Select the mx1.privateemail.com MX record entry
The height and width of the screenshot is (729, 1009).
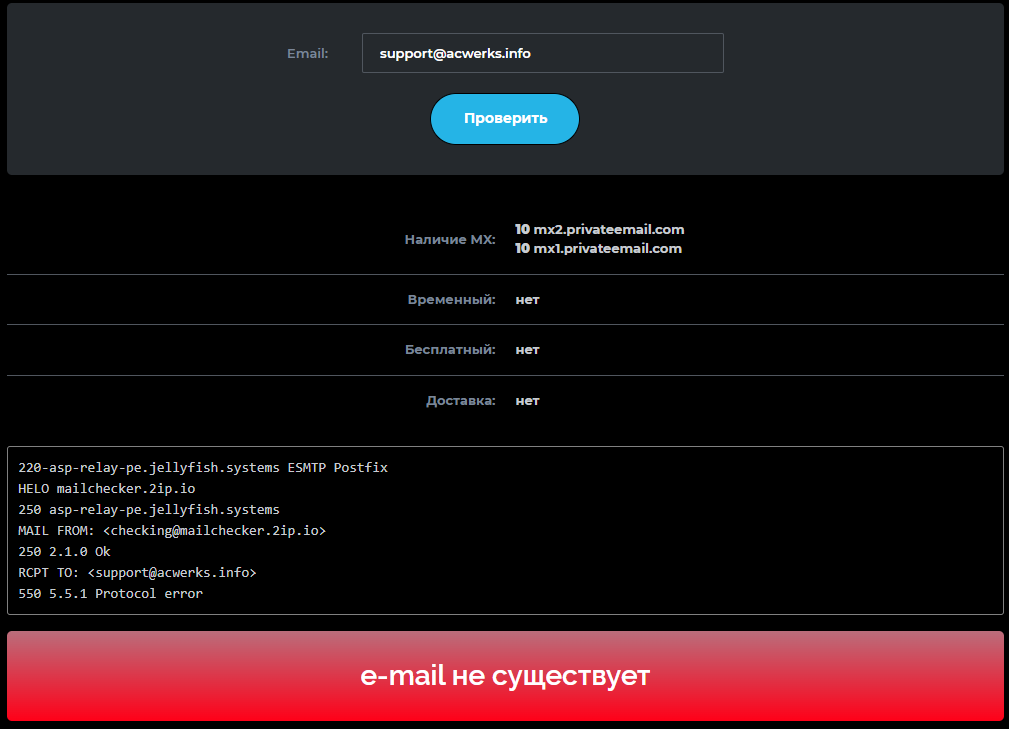pyautogui.click(x=598, y=248)
